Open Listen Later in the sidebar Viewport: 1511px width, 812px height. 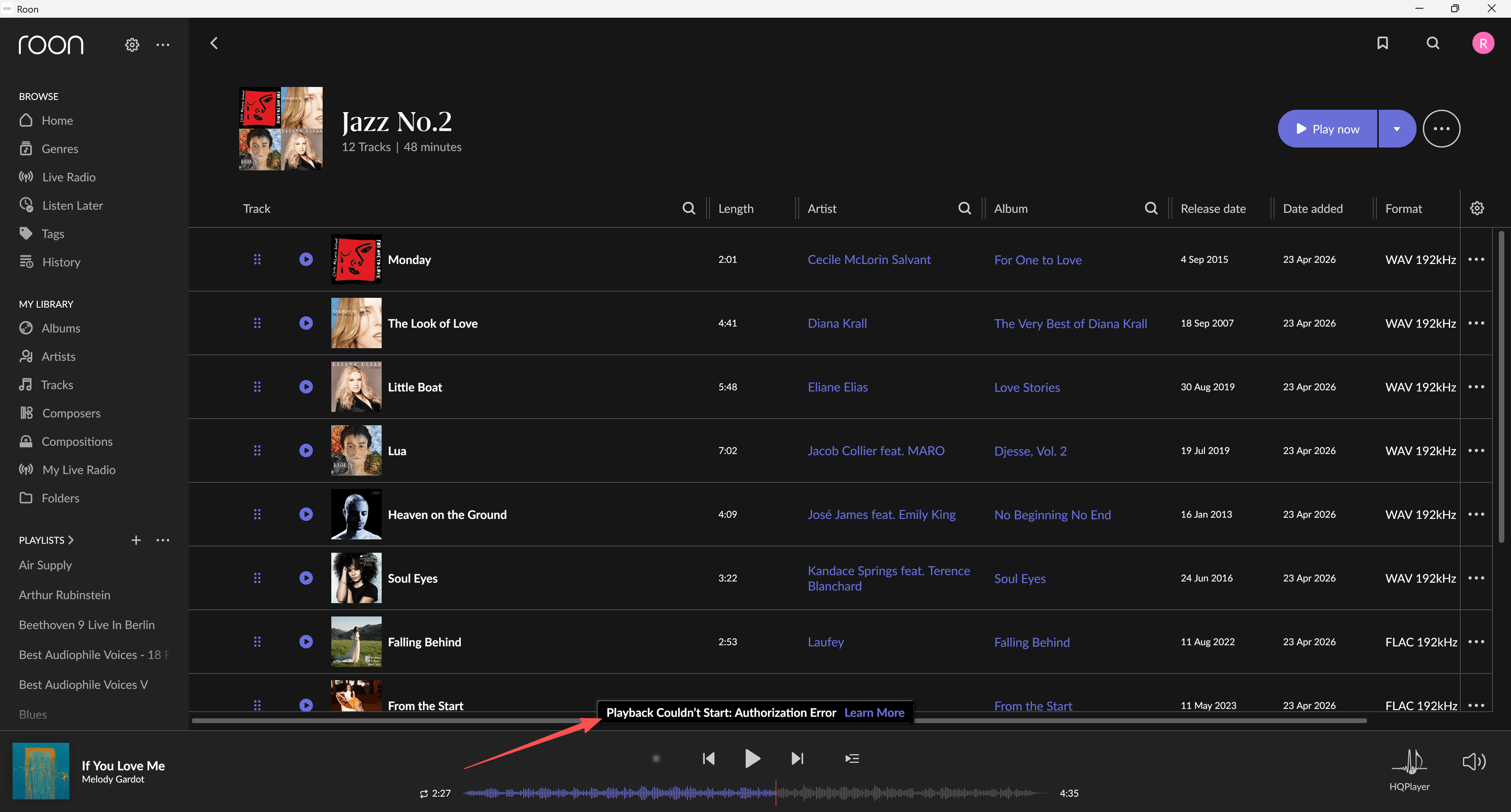(x=61, y=205)
